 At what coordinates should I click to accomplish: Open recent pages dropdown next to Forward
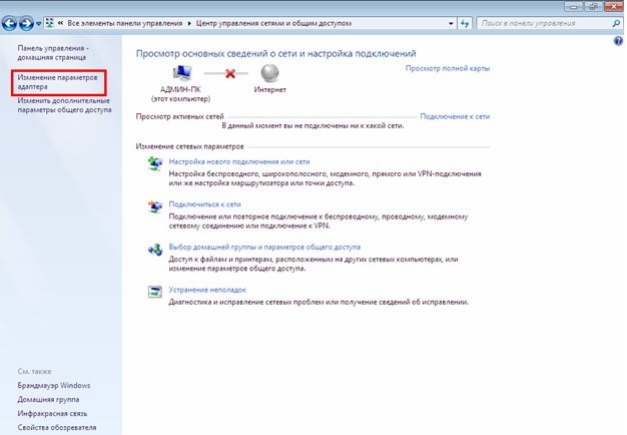[x=38, y=24]
